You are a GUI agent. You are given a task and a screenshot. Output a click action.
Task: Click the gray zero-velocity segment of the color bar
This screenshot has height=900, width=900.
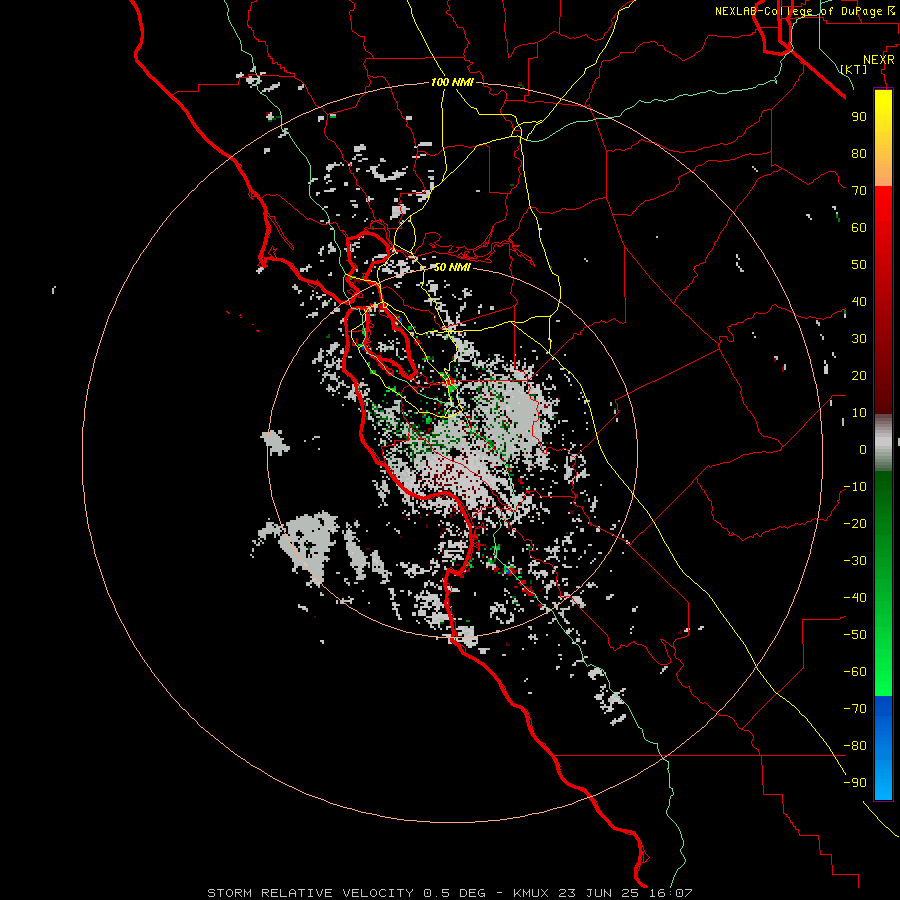tap(883, 443)
